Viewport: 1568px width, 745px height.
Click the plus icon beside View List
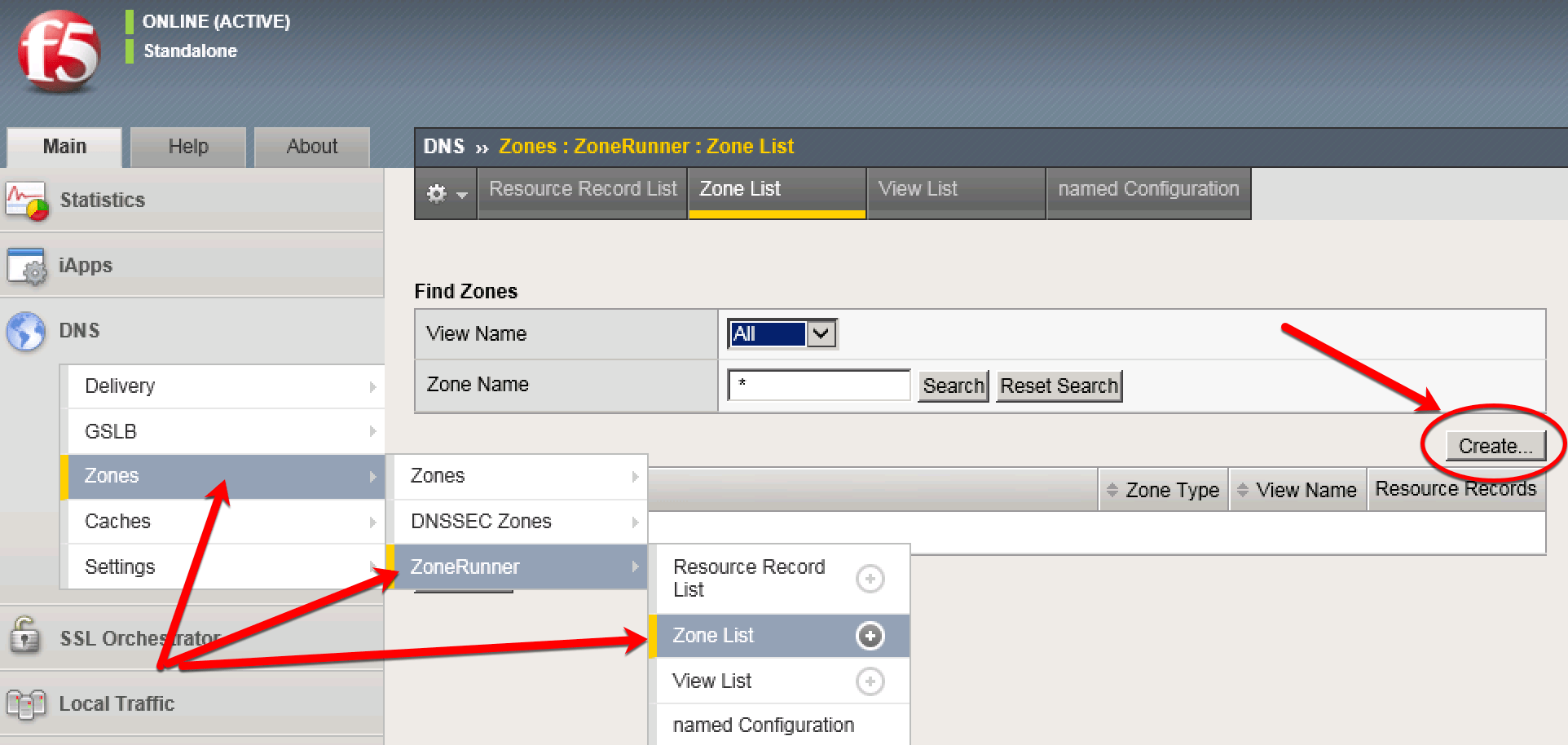[870, 681]
